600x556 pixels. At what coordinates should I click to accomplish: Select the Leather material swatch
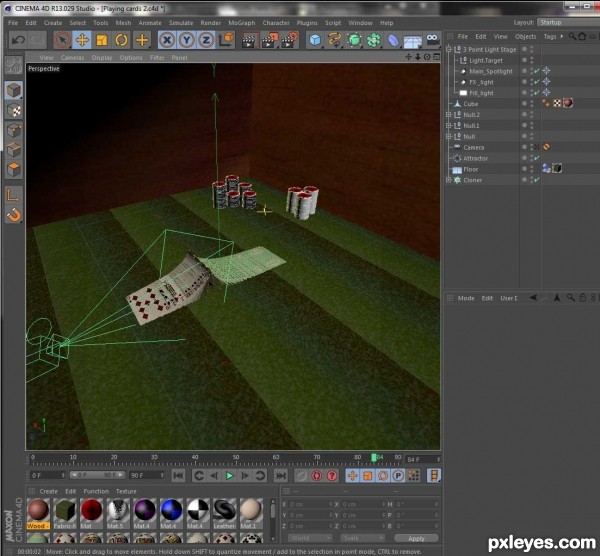tap(225, 514)
